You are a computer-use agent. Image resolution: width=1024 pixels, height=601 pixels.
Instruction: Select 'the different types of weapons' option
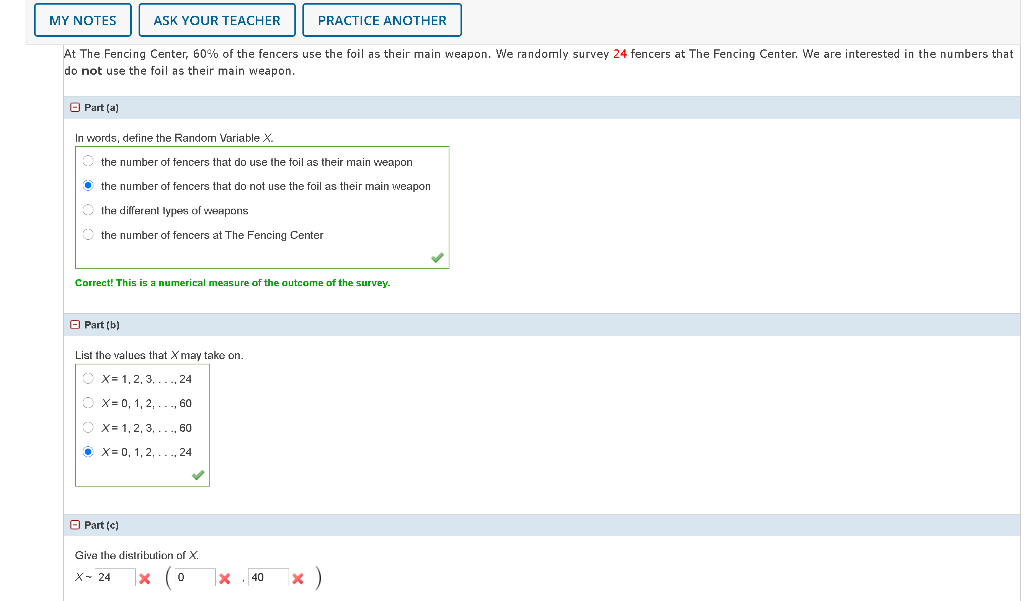coord(88,210)
